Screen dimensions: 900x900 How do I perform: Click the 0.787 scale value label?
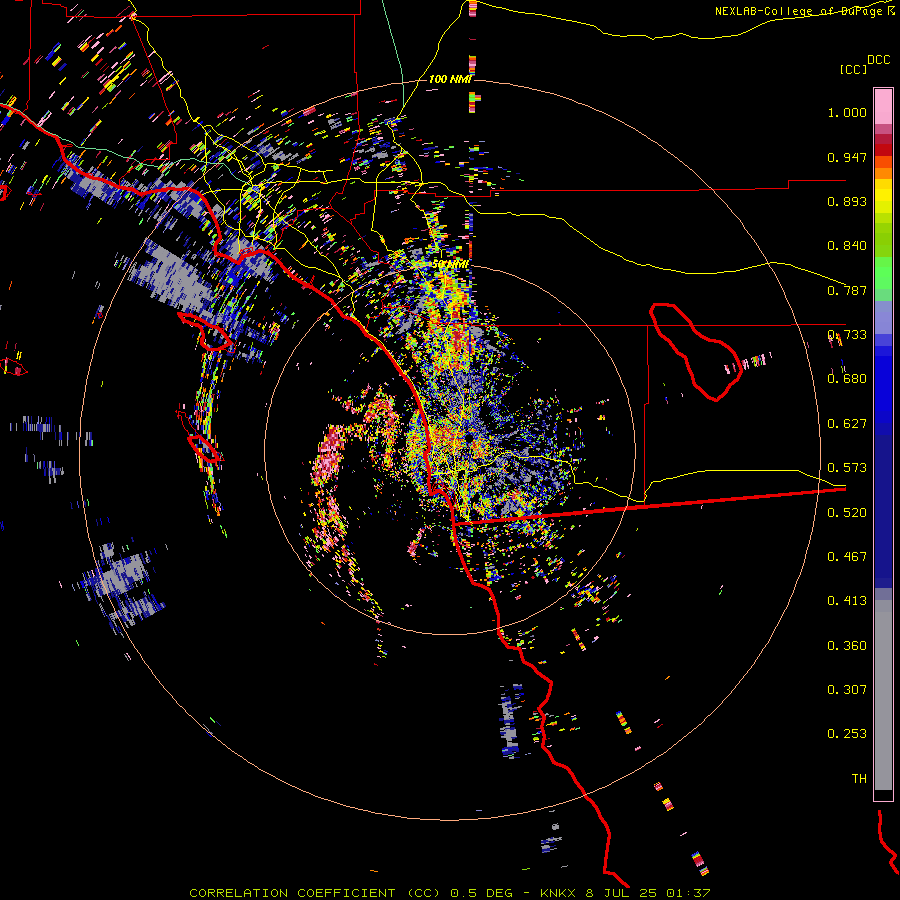pos(847,290)
